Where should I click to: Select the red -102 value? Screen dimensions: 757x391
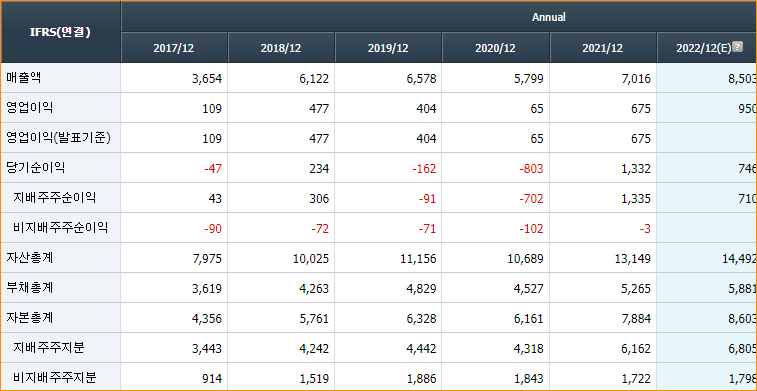(532, 228)
